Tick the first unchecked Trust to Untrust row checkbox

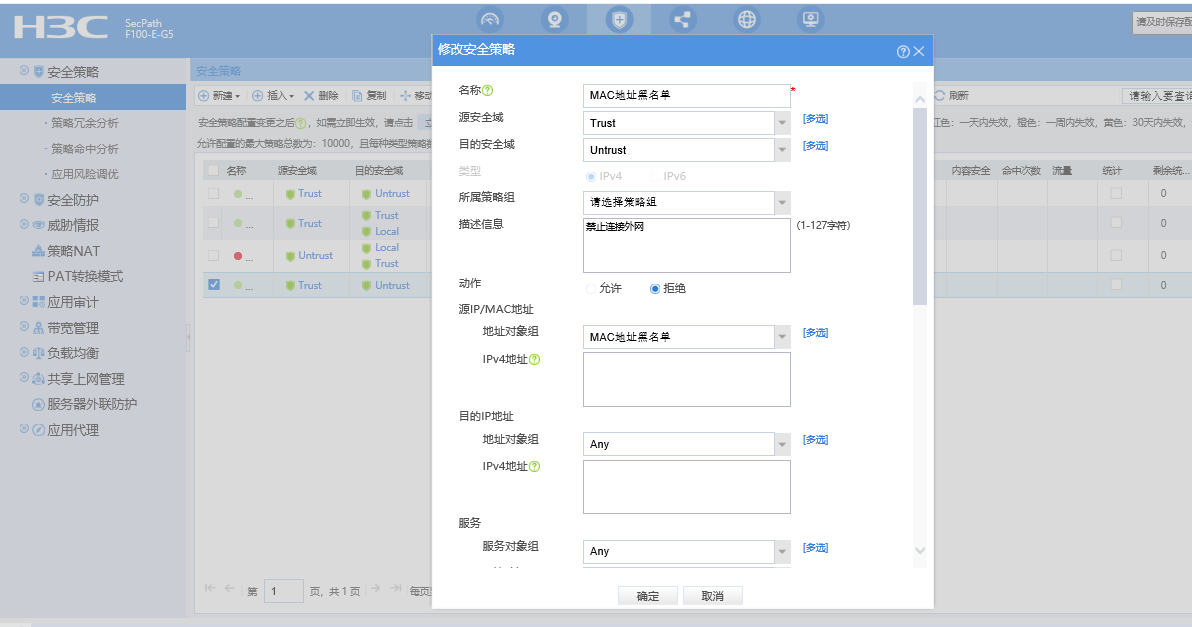click(x=214, y=194)
